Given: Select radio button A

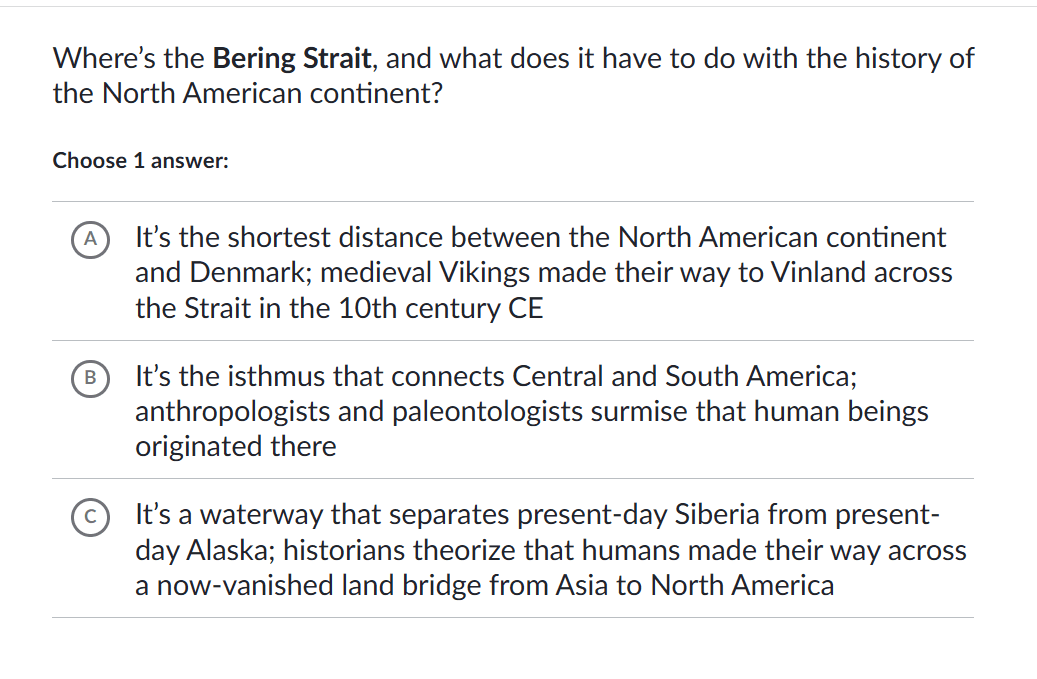Looking at the screenshot, I should 91,238.
